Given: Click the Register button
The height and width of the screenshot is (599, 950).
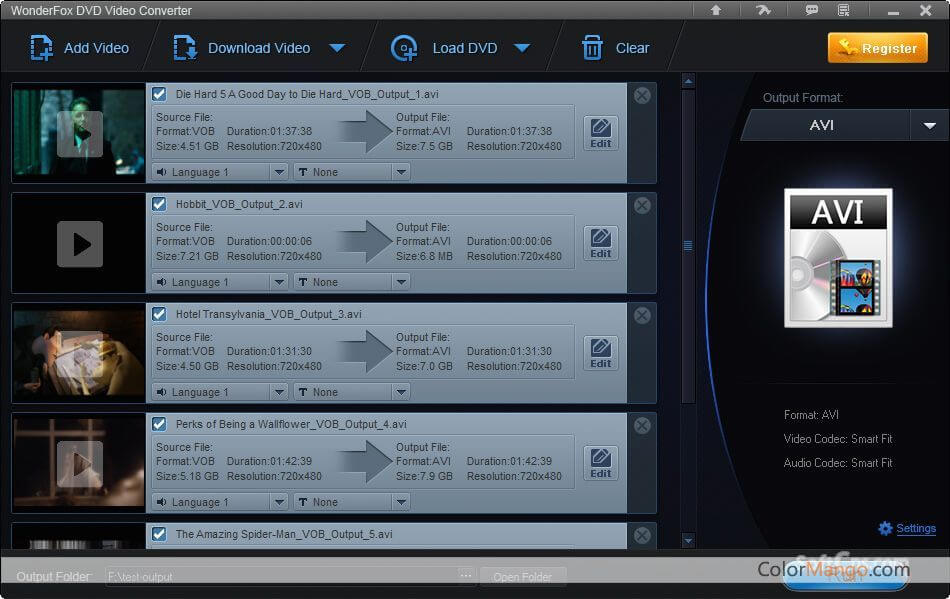Looking at the screenshot, I should (877, 47).
